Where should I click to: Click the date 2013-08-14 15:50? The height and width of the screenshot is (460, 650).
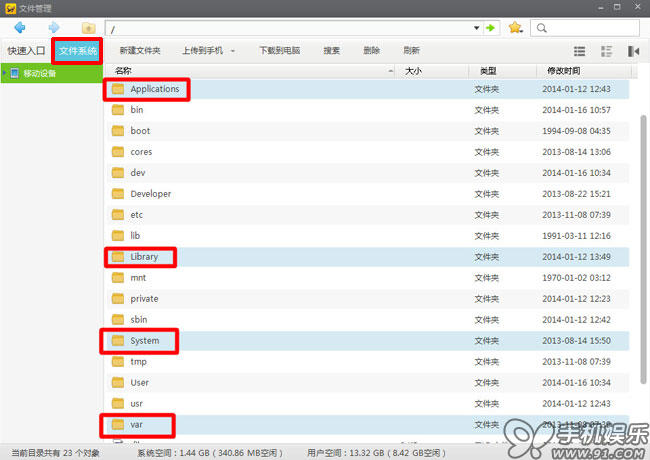click(576, 341)
